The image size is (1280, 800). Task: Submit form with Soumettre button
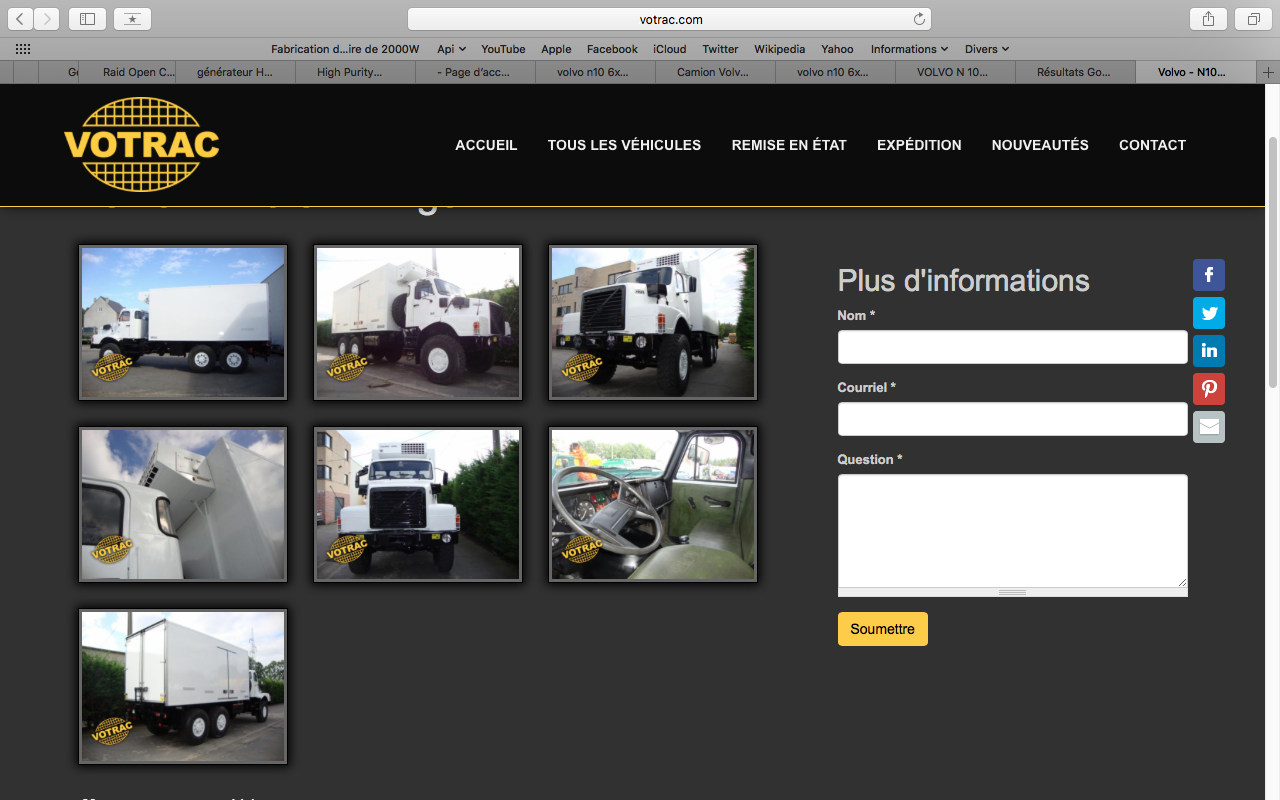click(x=882, y=629)
